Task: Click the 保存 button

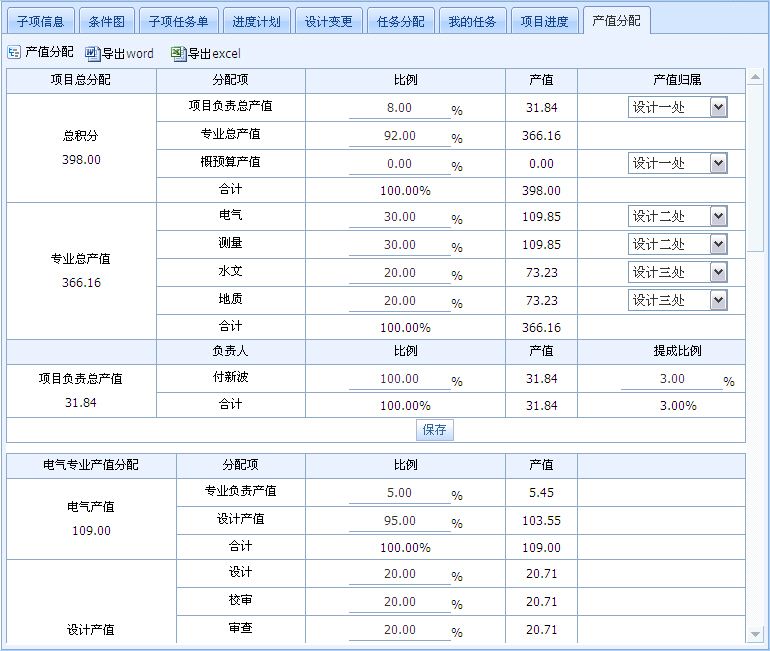Action: click(x=435, y=430)
